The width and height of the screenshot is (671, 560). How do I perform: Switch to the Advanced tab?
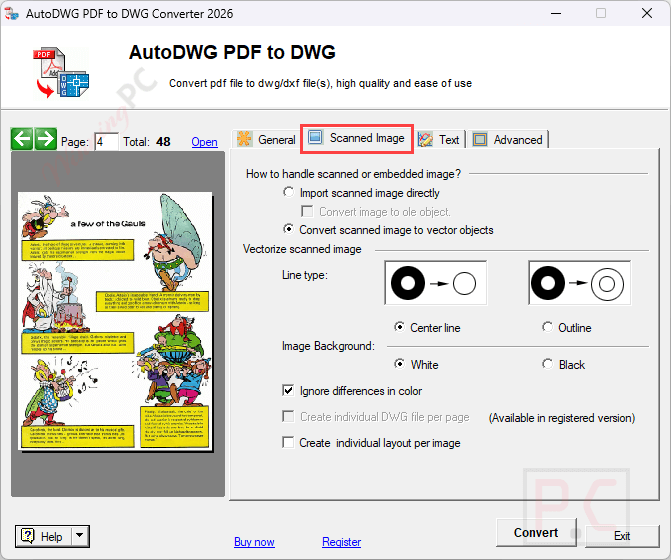pos(508,139)
